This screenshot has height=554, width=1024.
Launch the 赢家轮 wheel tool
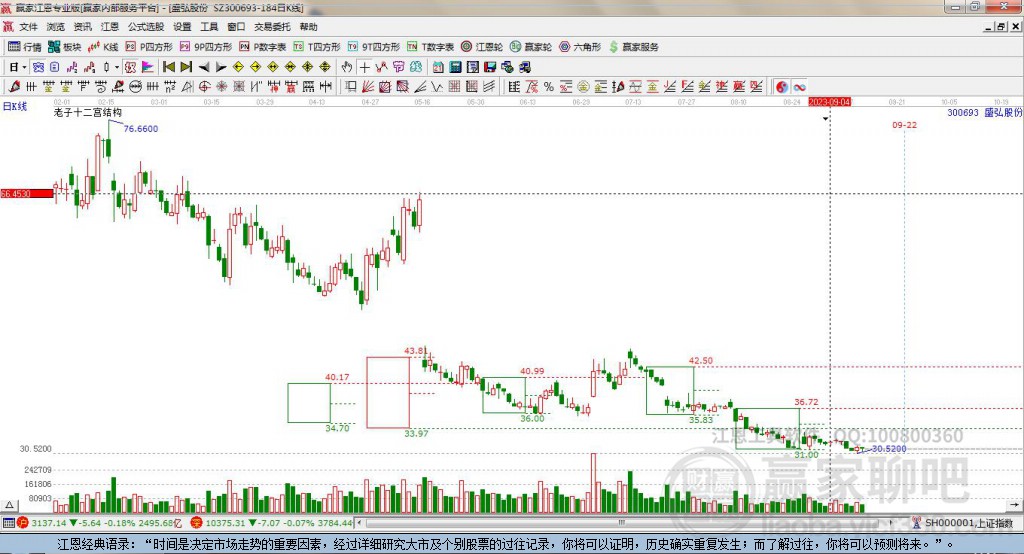tap(531, 47)
